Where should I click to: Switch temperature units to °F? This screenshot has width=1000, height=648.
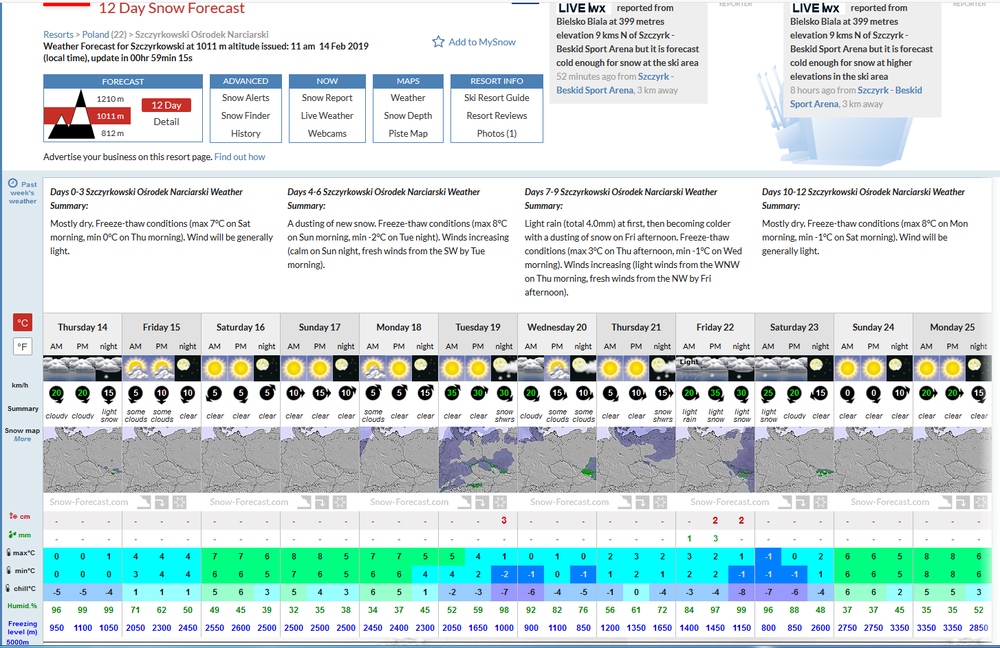pos(22,346)
